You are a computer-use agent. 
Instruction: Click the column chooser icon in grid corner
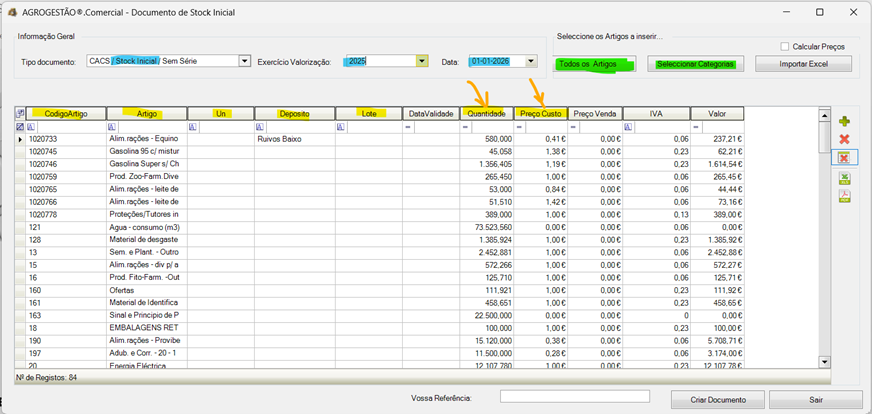point(21,113)
